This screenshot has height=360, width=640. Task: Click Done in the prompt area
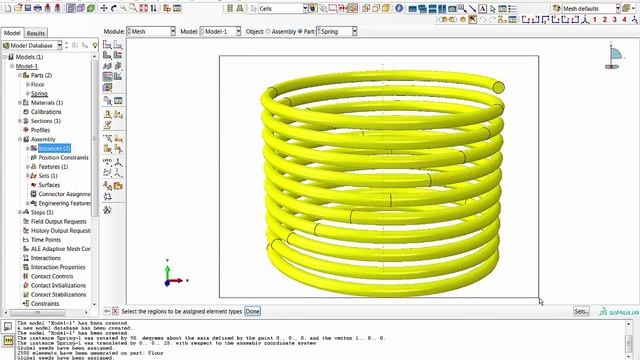[252, 311]
